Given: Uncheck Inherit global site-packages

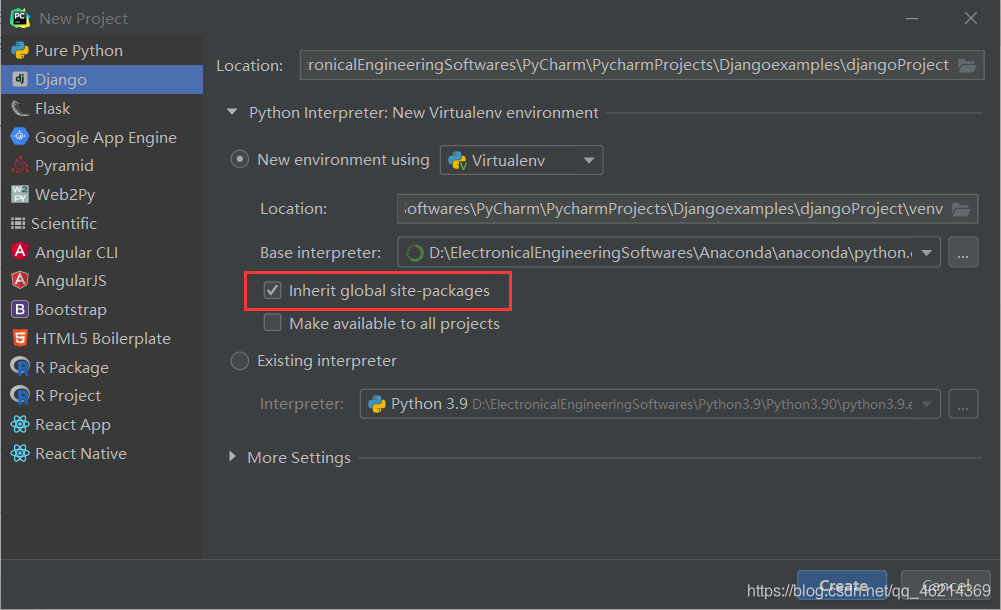Looking at the screenshot, I should [273, 290].
